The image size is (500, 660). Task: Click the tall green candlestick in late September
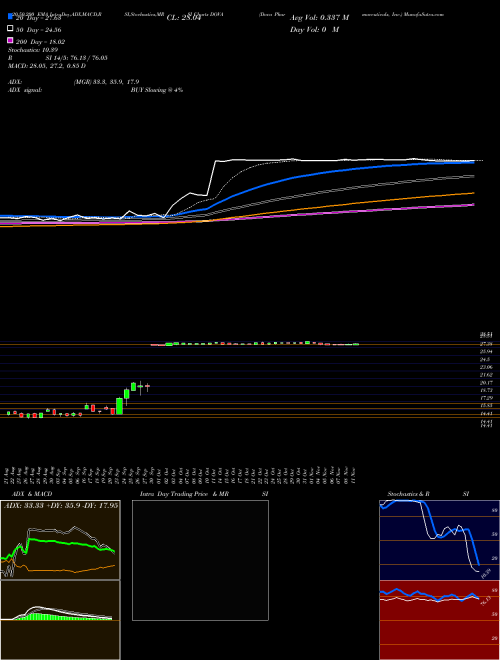click(119, 406)
